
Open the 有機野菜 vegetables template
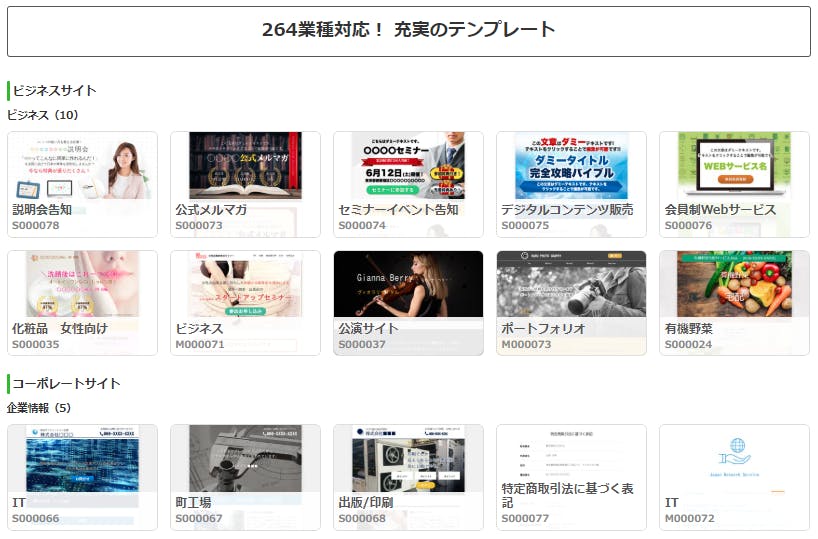(x=734, y=302)
